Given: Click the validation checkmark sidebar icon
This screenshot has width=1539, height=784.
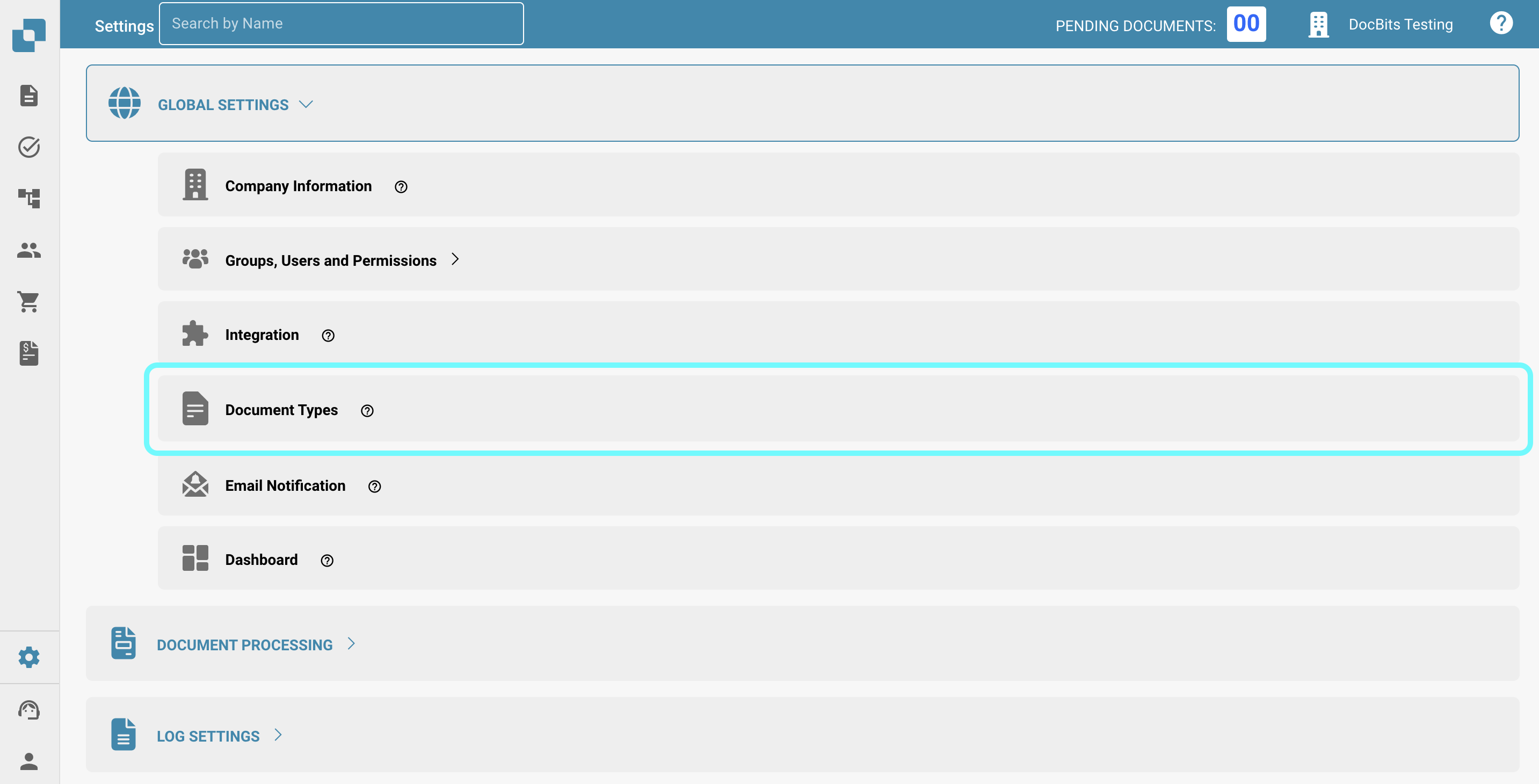Looking at the screenshot, I should point(28,147).
